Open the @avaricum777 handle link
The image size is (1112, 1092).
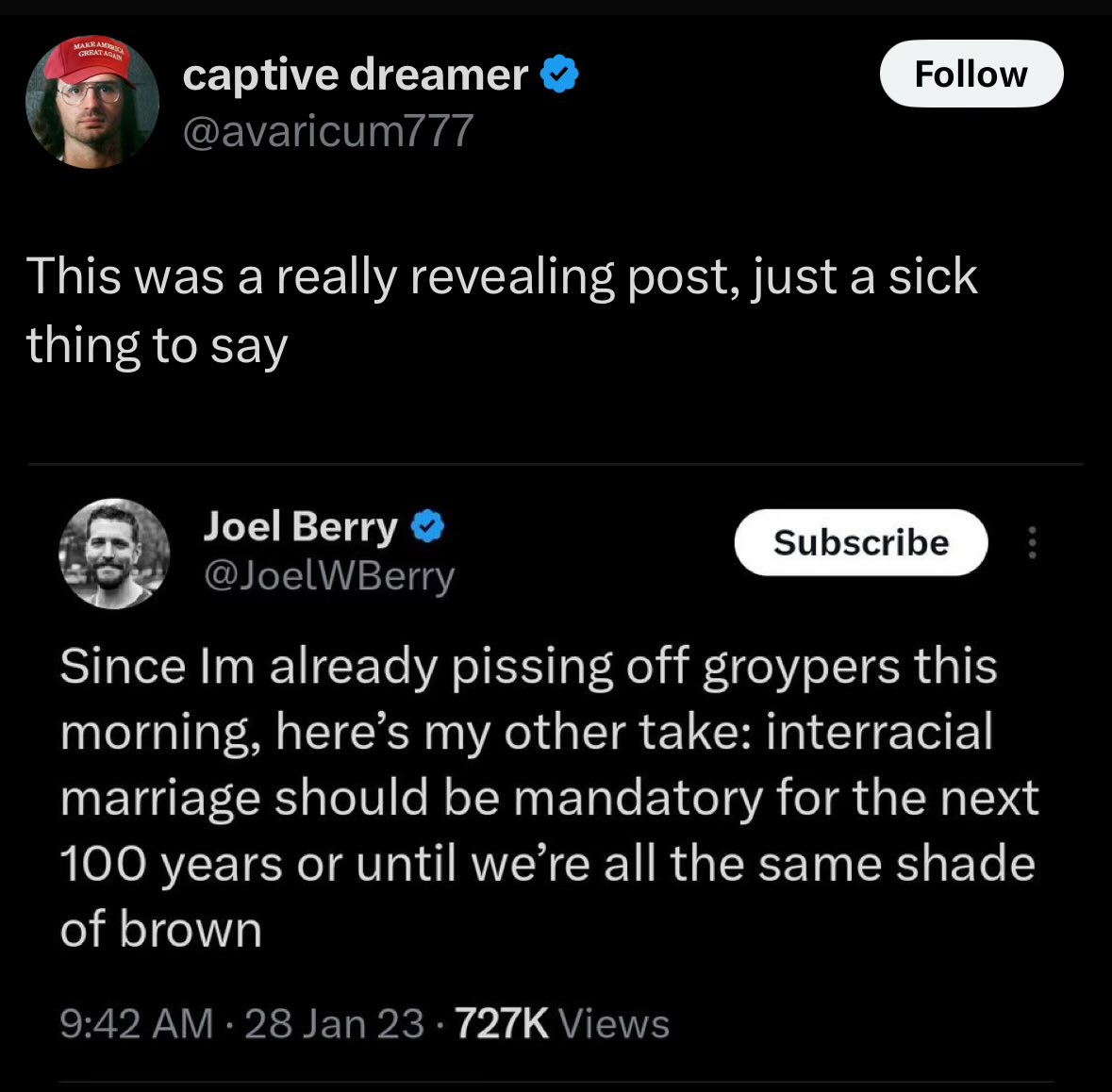[x=327, y=131]
